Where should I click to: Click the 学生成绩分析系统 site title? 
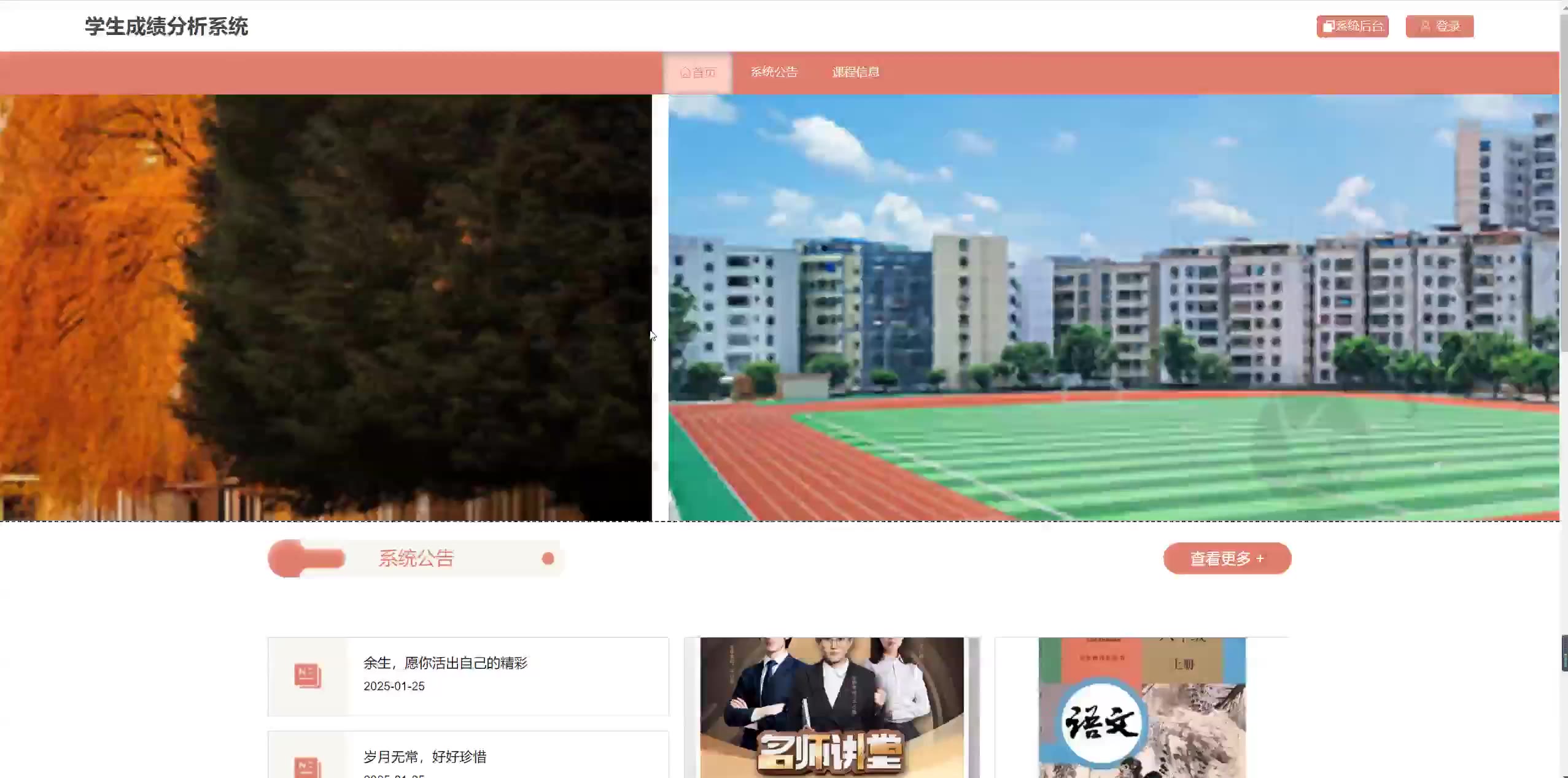tap(166, 26)
